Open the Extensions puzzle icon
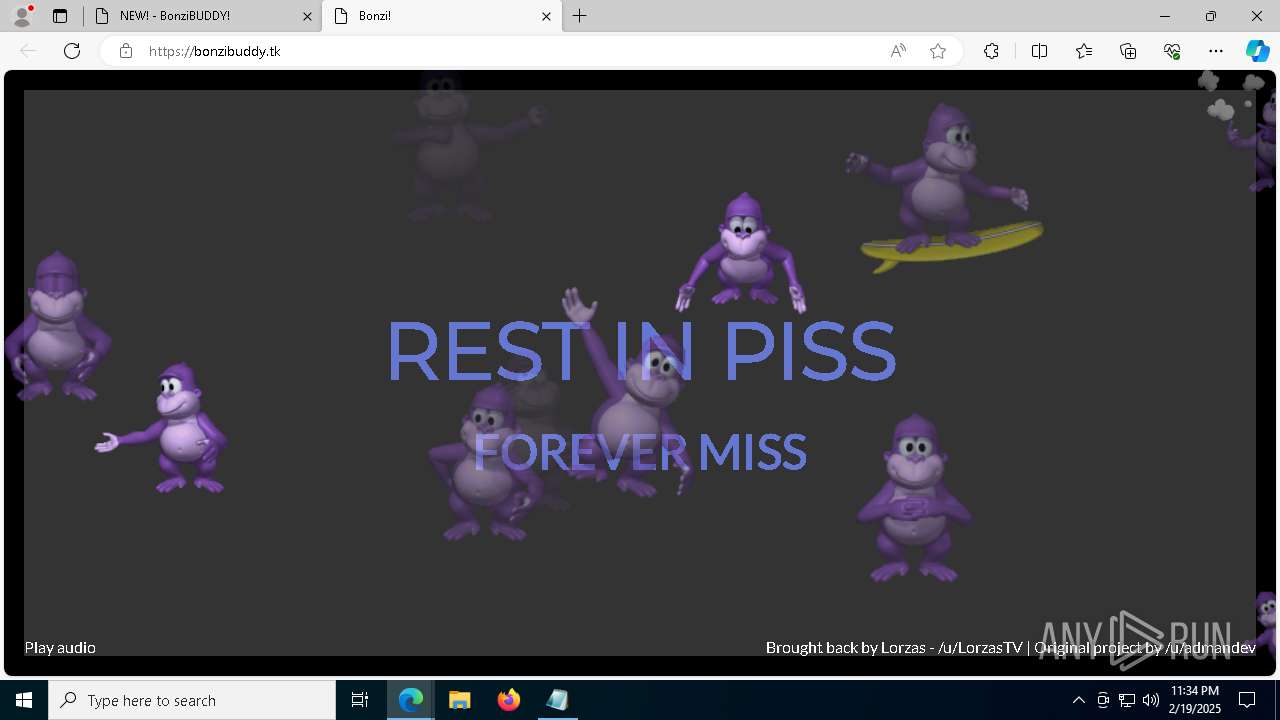Screen dimensions: 1280x720 [x=991, y=51]
